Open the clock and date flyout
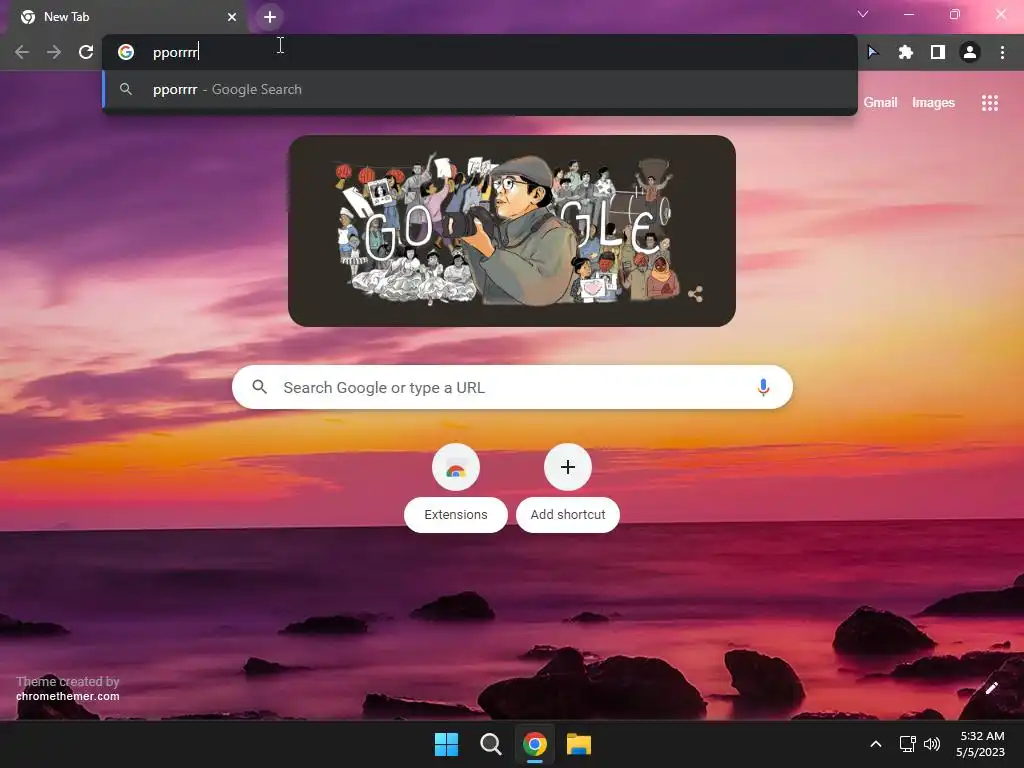 point(980,744)
